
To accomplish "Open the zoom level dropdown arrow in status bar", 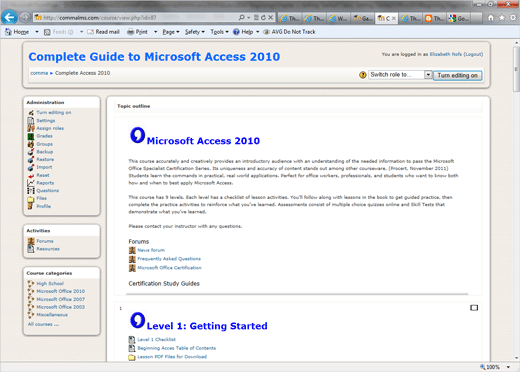I will point(508,367).
